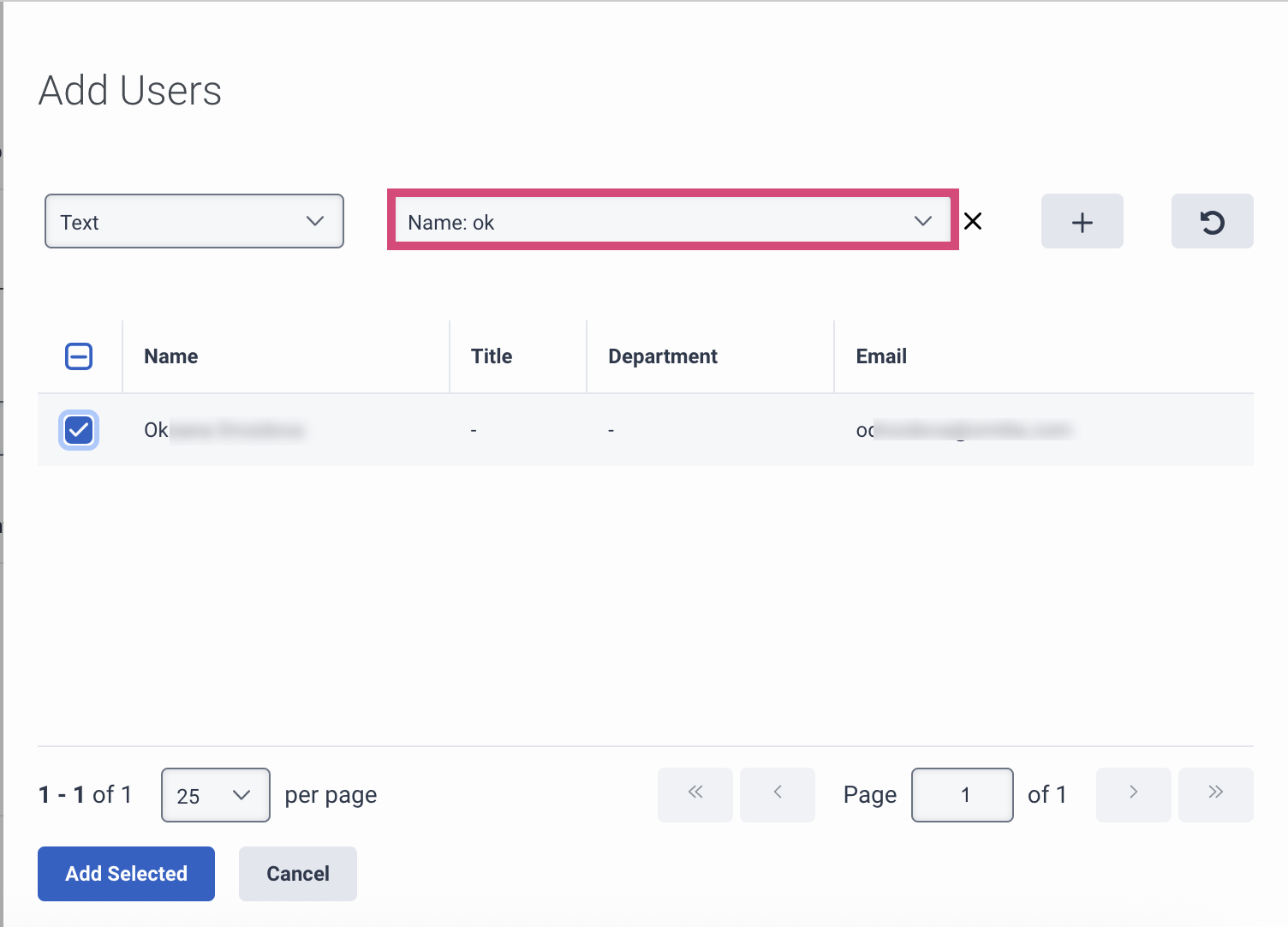The height and width of the screenshot is (927, 1288).
Task: Toggle the select-all checkbox in table header
Action: (79, 356)
